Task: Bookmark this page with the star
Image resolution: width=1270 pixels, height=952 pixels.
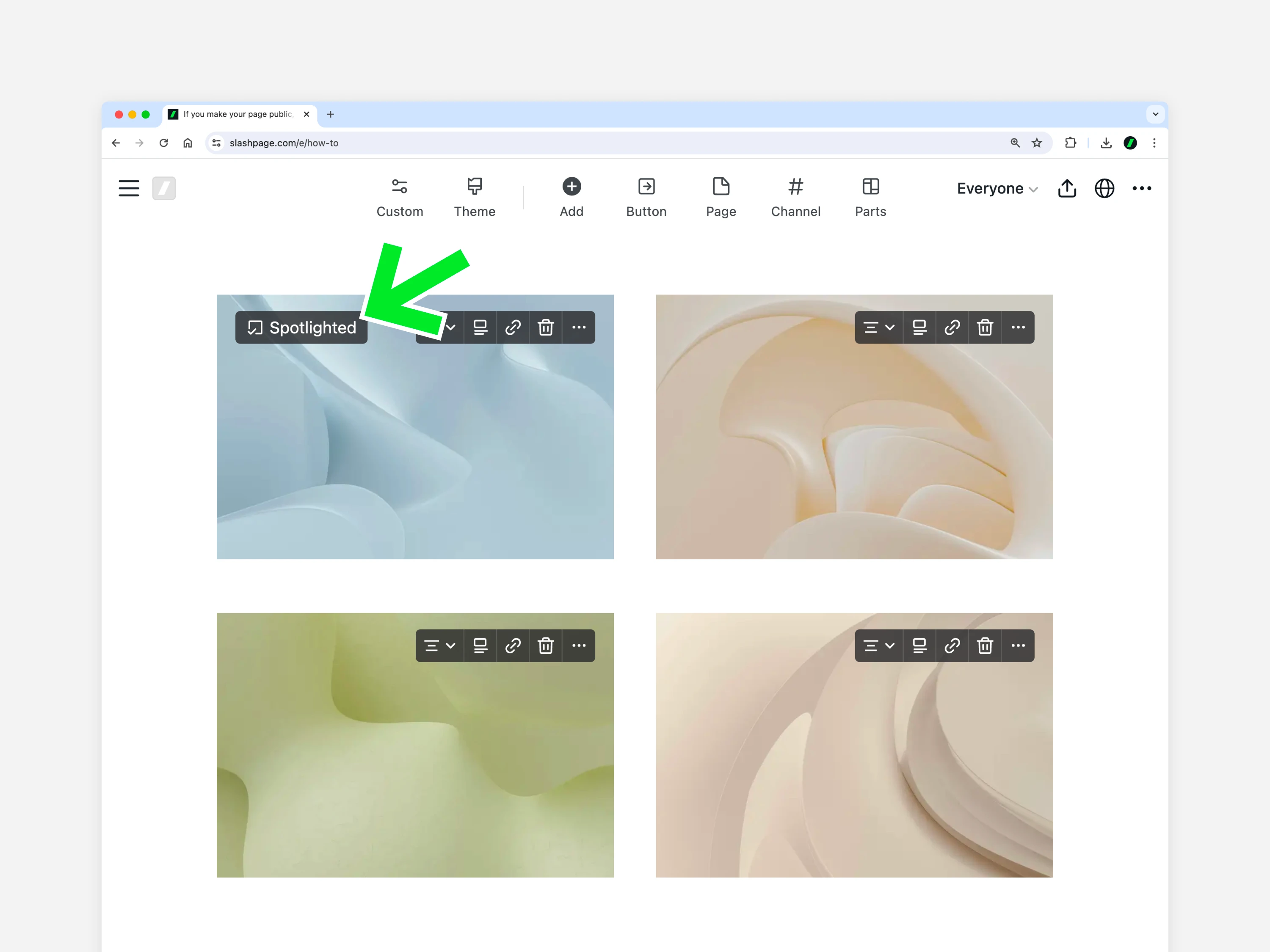Action: click(1036, 143)
